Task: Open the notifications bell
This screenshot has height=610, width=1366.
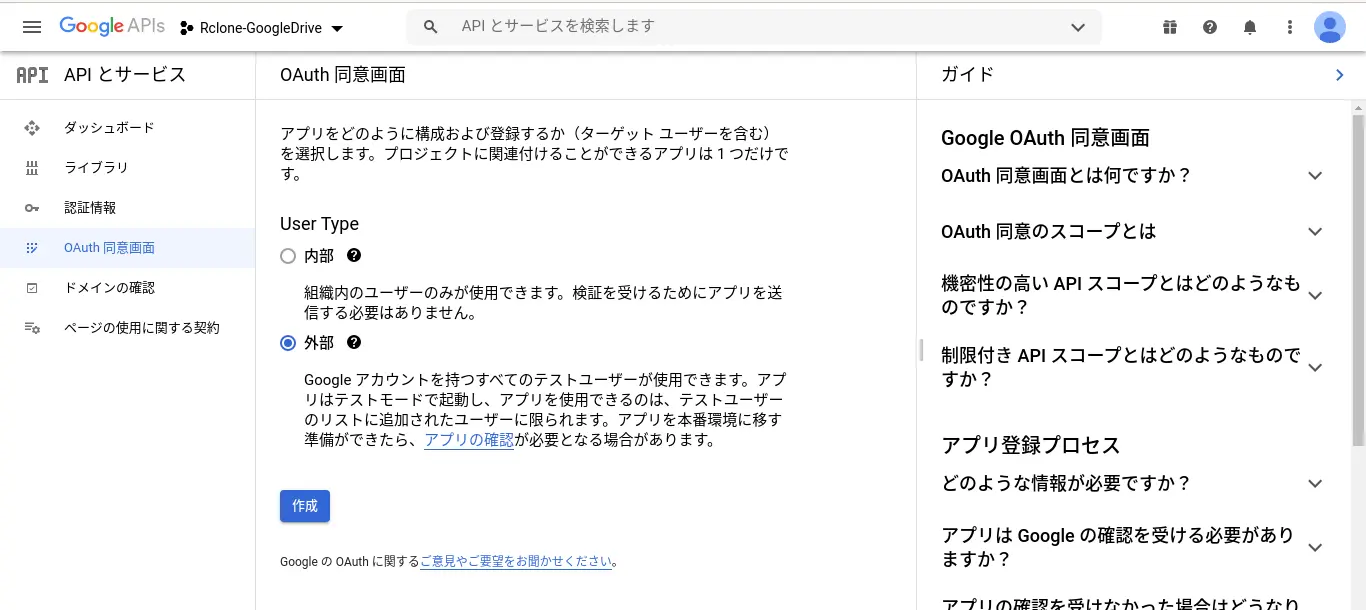Action: click(x=1250, y=27)
